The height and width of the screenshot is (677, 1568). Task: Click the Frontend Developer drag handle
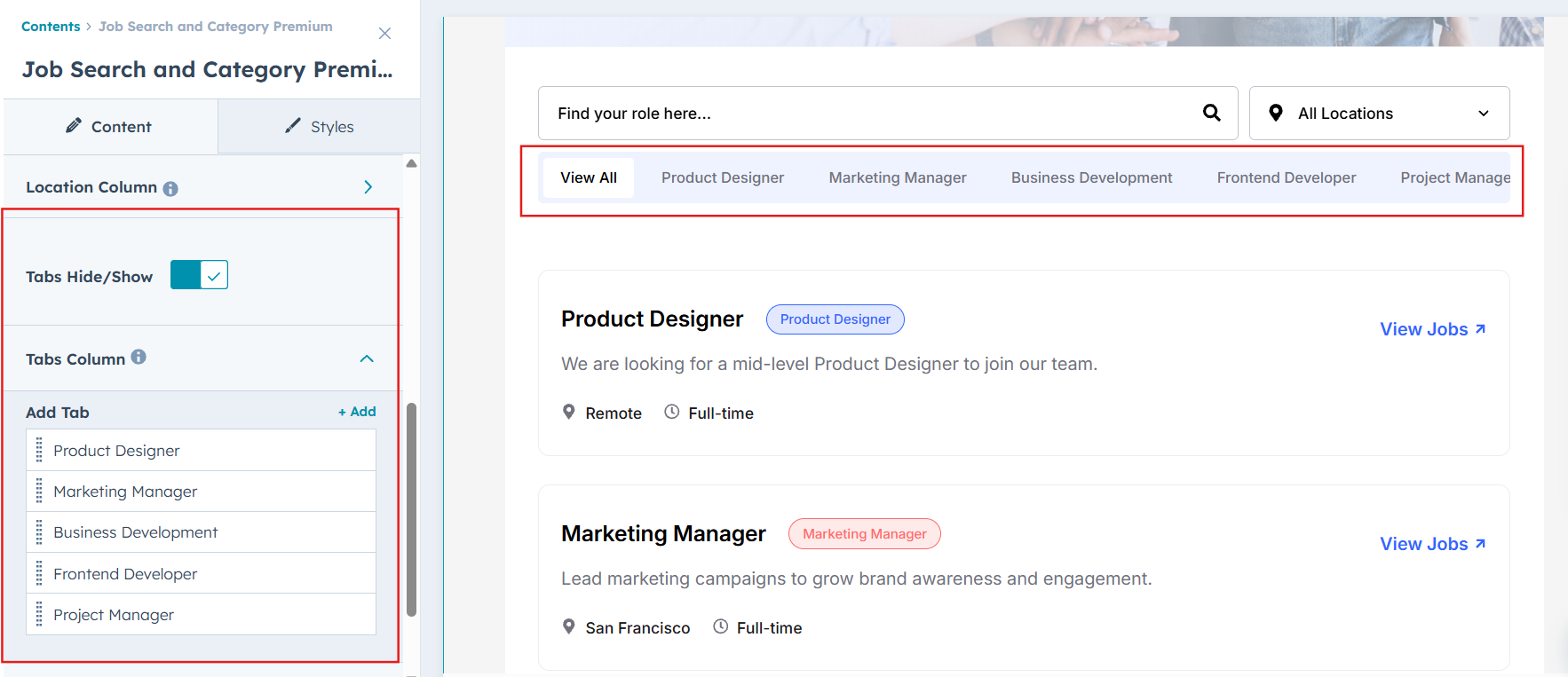tap(39, 574)
